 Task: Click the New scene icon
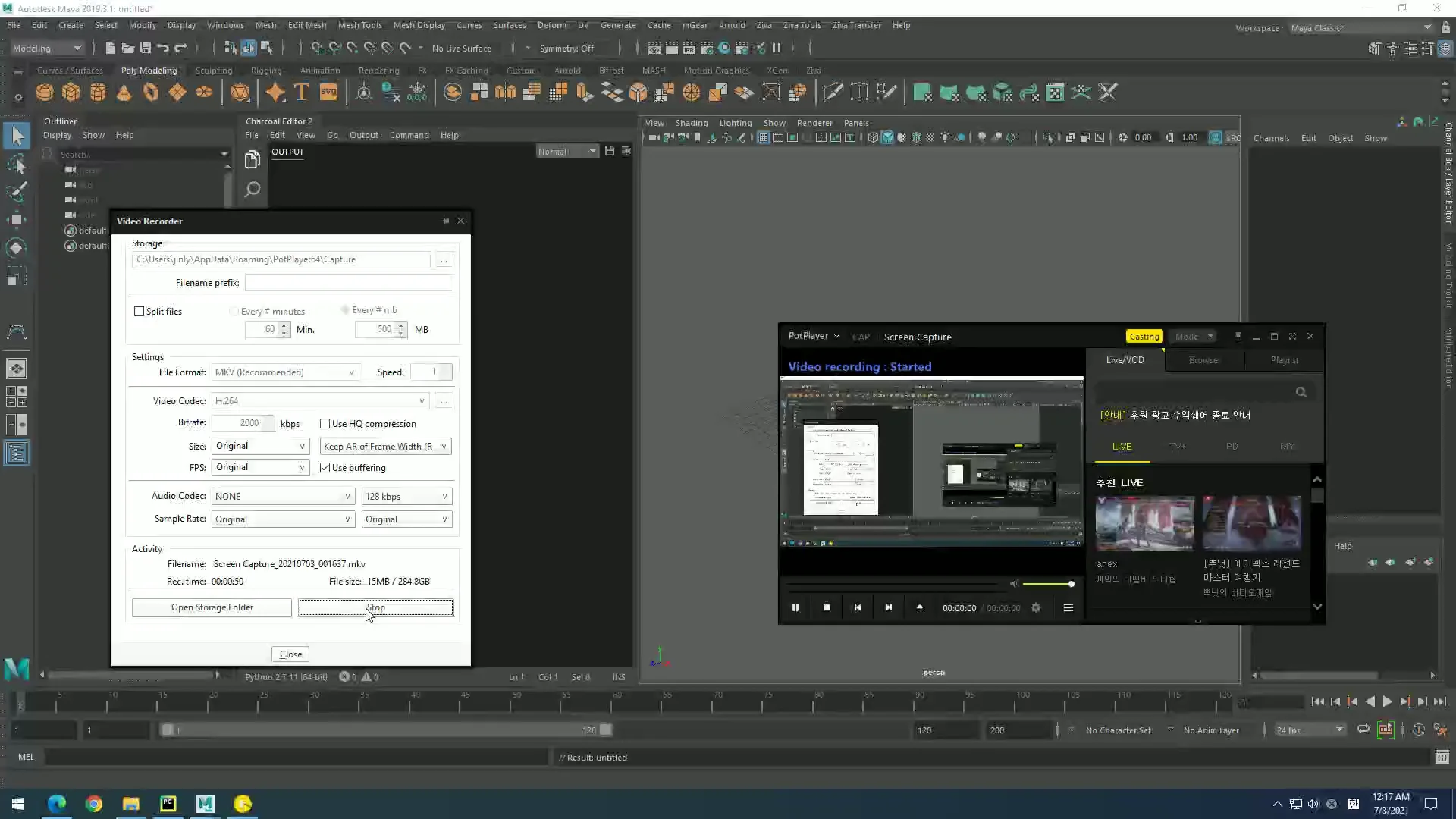(x=111, y=48)
